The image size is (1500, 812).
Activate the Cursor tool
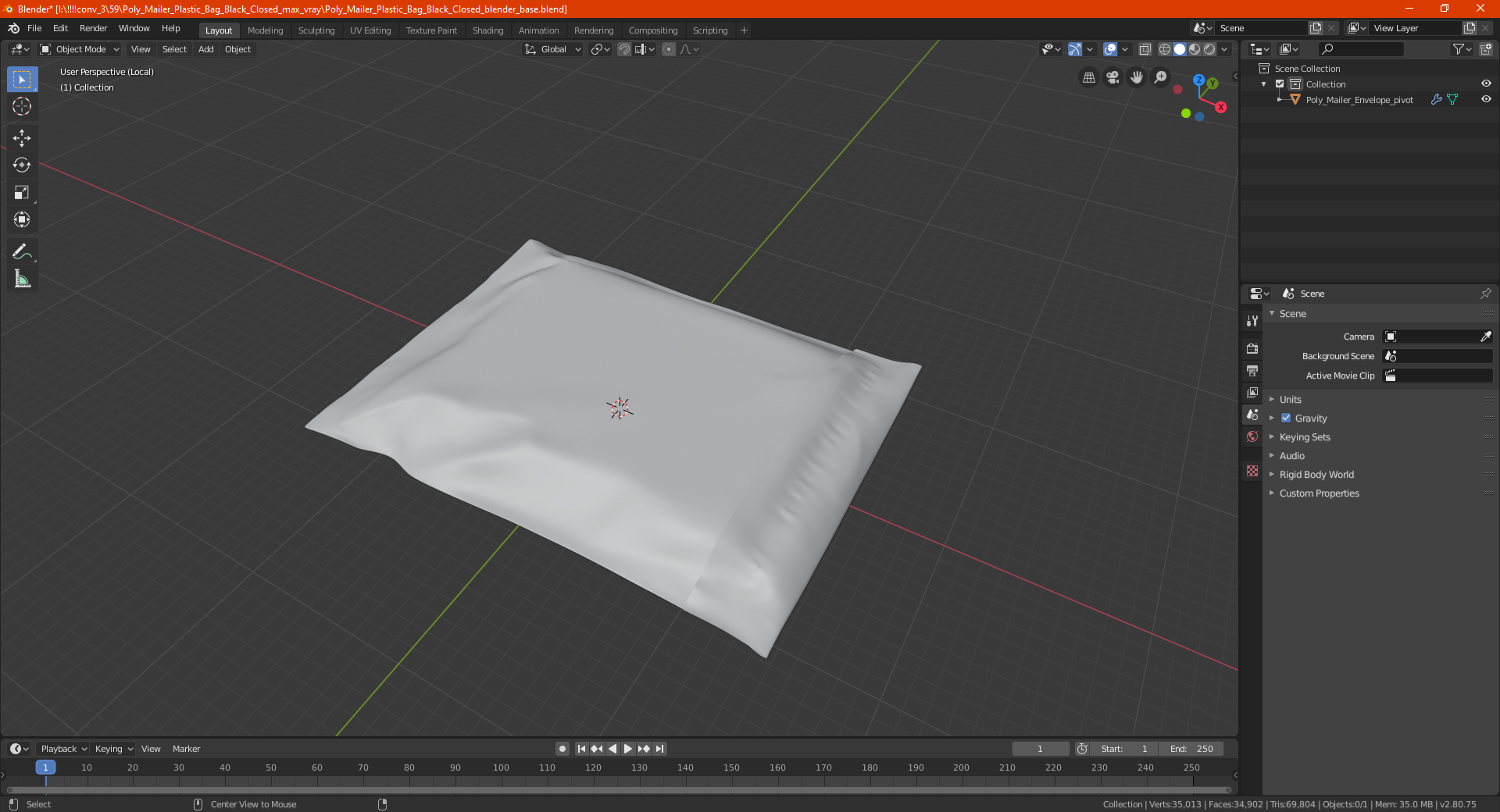[x=22, y=106]
